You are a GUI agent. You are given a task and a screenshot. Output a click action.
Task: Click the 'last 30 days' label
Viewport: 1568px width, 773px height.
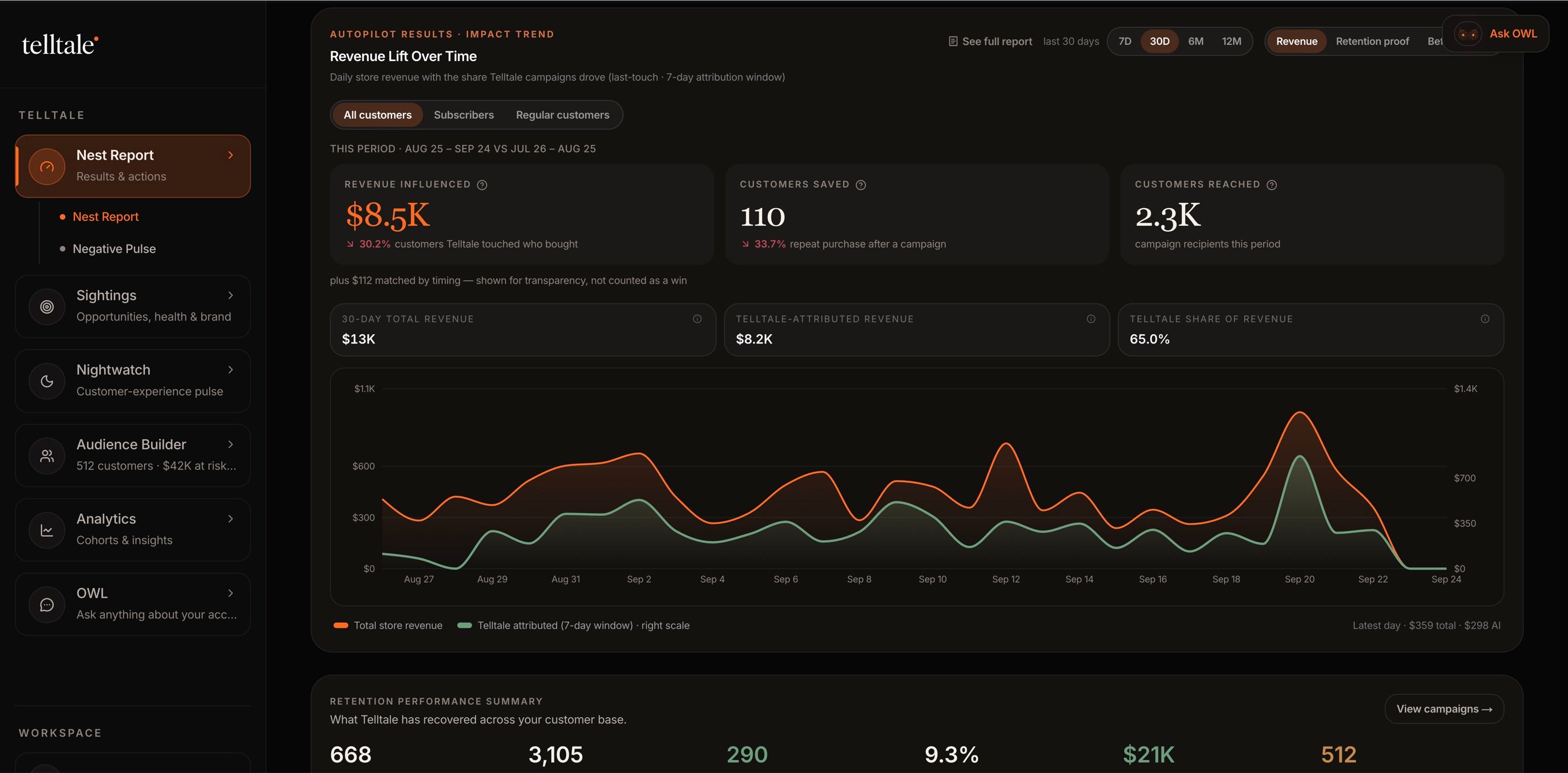click(1071, 42)
